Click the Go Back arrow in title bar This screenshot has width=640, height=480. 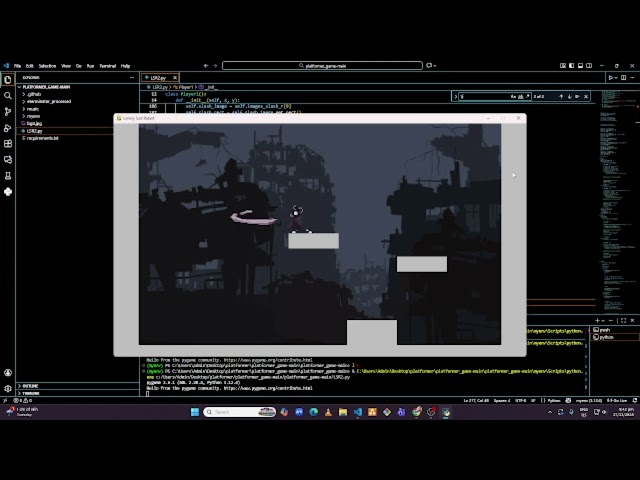[206, 66]
